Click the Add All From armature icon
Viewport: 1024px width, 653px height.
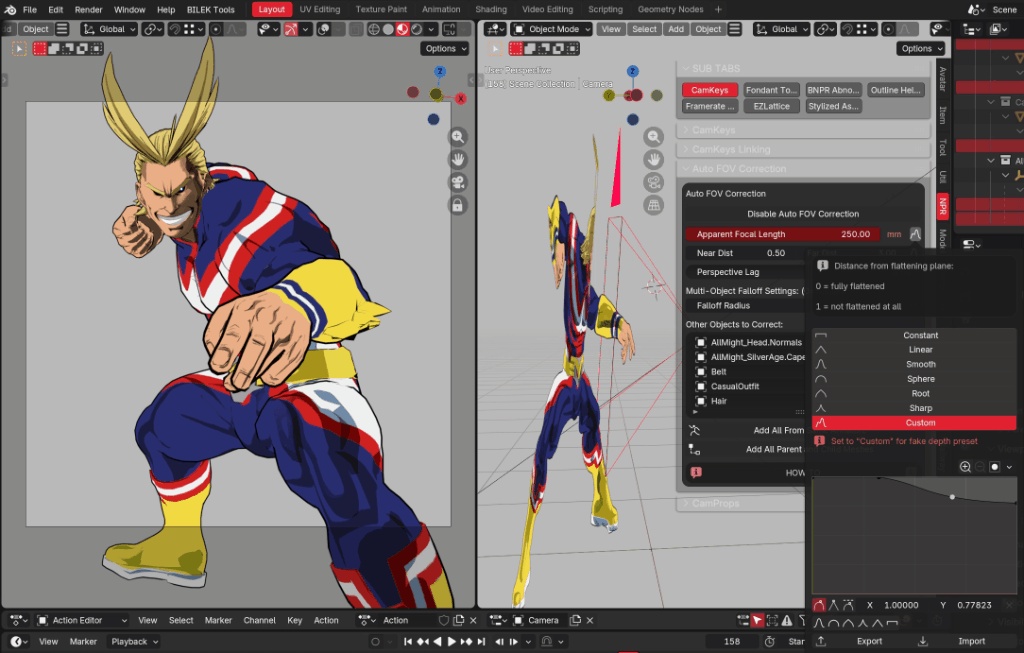pos(694,430)
